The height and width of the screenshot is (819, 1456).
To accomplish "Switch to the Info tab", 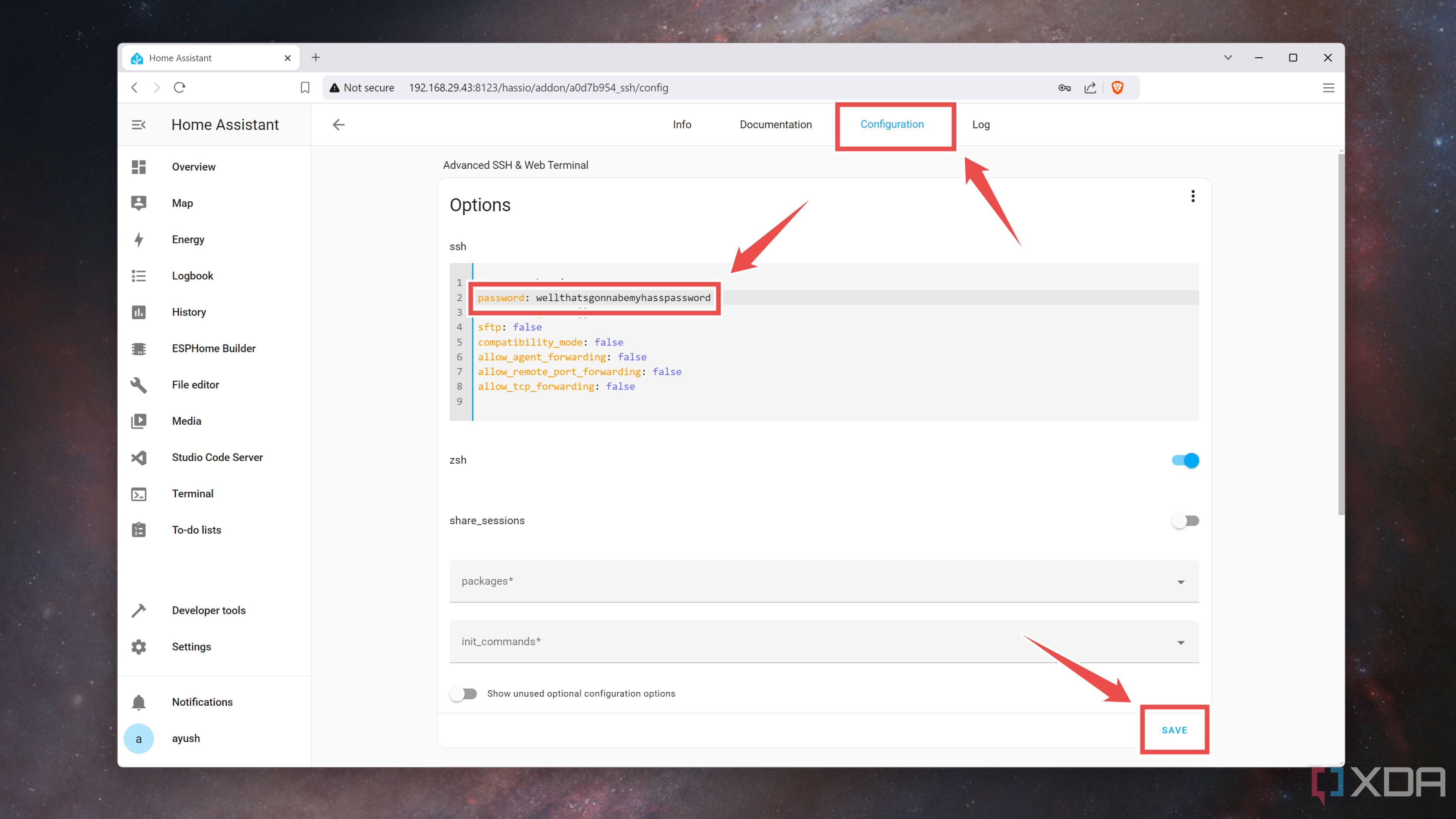I will coord(682,124).
